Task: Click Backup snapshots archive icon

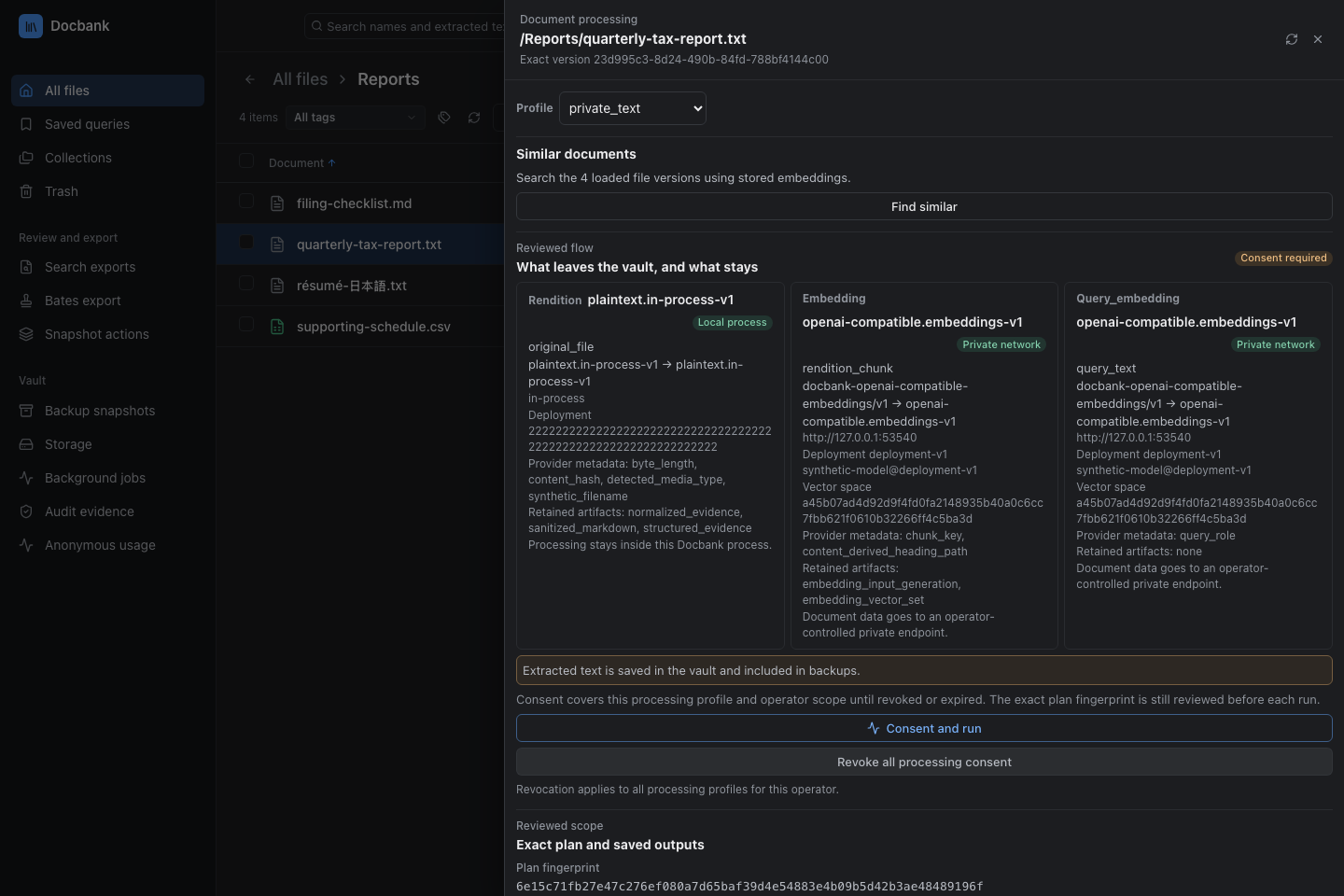Action: pyautogui.click(x=26, y=411)
